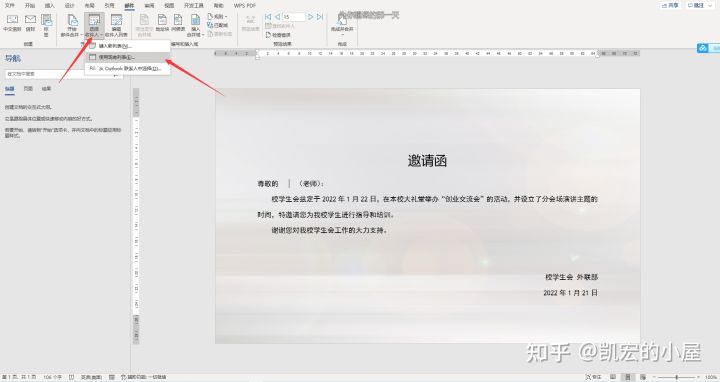The width and height of the screenshot is (720, 382).
Task: Click the 尊敬的 salutation text
Action: 268,184
